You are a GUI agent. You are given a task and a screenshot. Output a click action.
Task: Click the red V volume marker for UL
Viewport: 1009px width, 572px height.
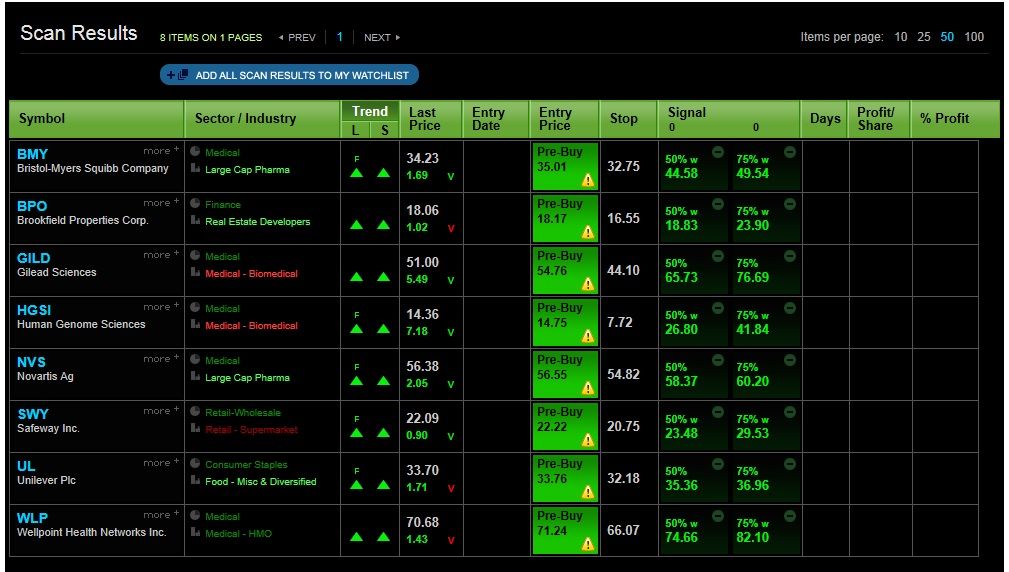click(x=450, y=488)
